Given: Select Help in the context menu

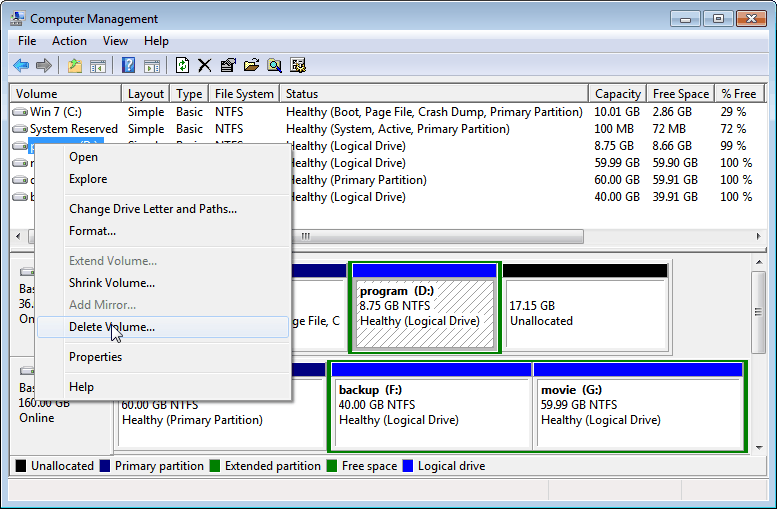Looking at the screenshot, I should (x=163, y=387).
